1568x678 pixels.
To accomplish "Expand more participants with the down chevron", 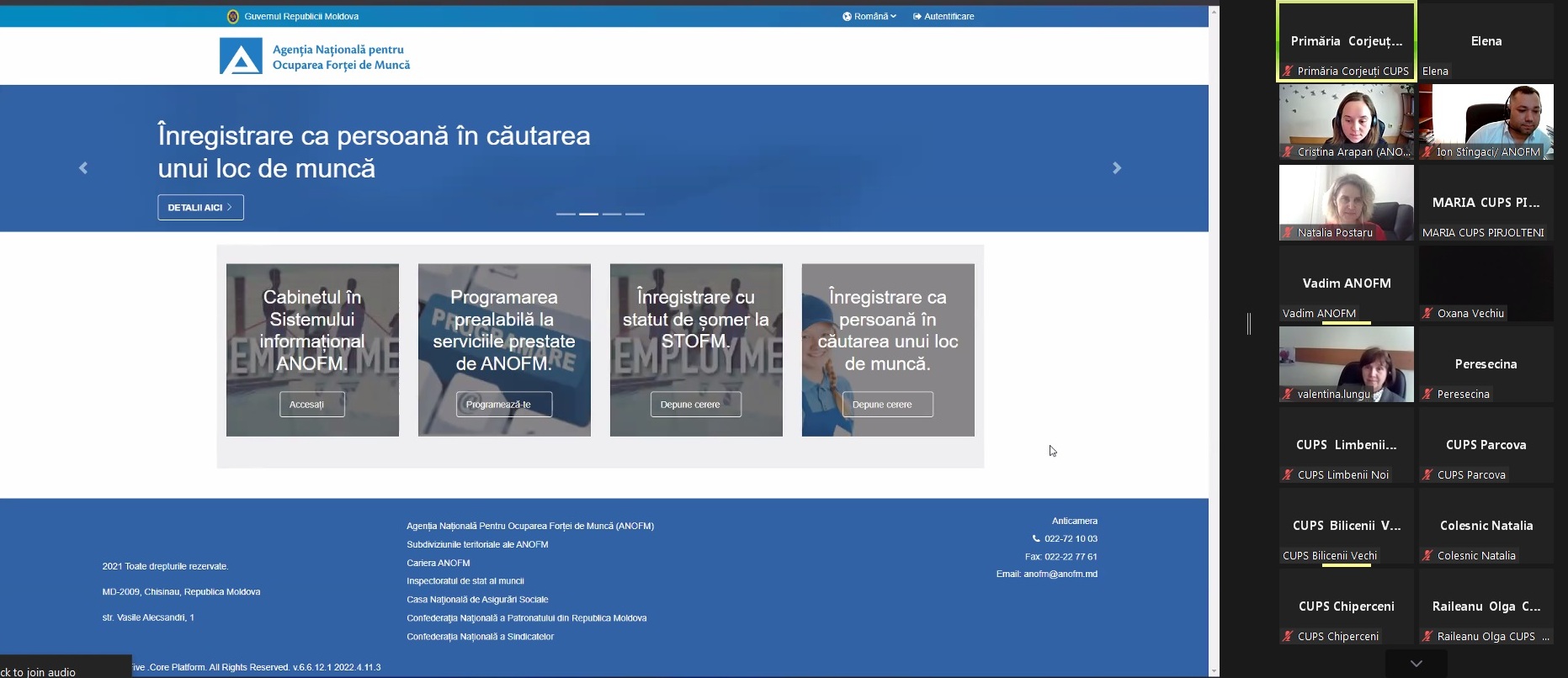I will point(1417,664).
